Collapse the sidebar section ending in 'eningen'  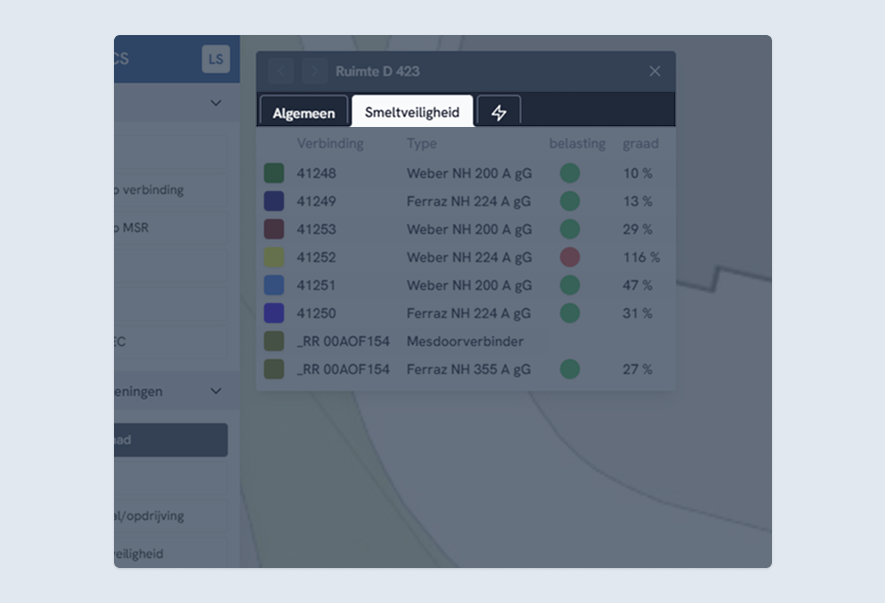coord(216,391)
